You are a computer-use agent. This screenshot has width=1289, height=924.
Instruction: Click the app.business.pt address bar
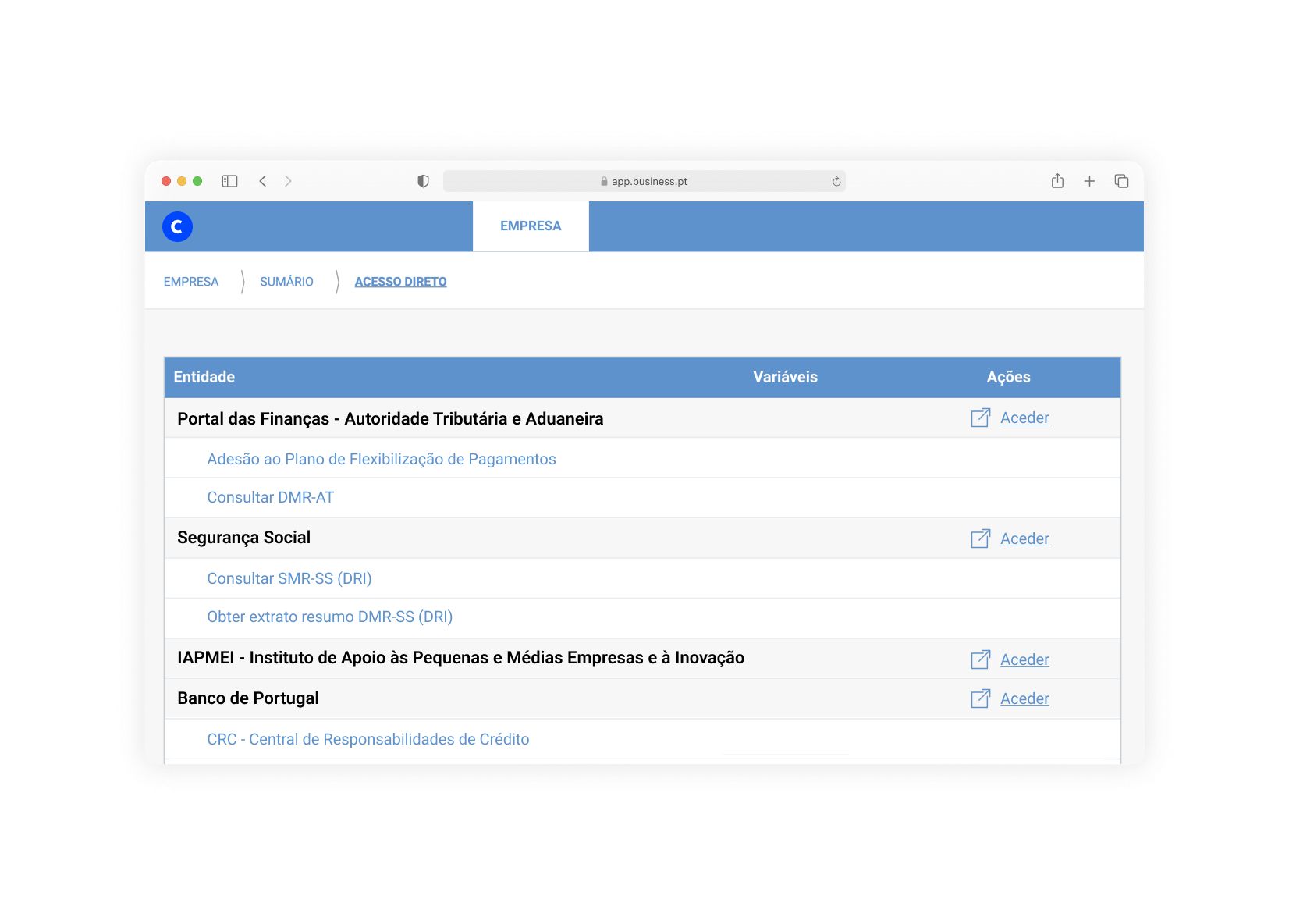(x=644, y=181)
